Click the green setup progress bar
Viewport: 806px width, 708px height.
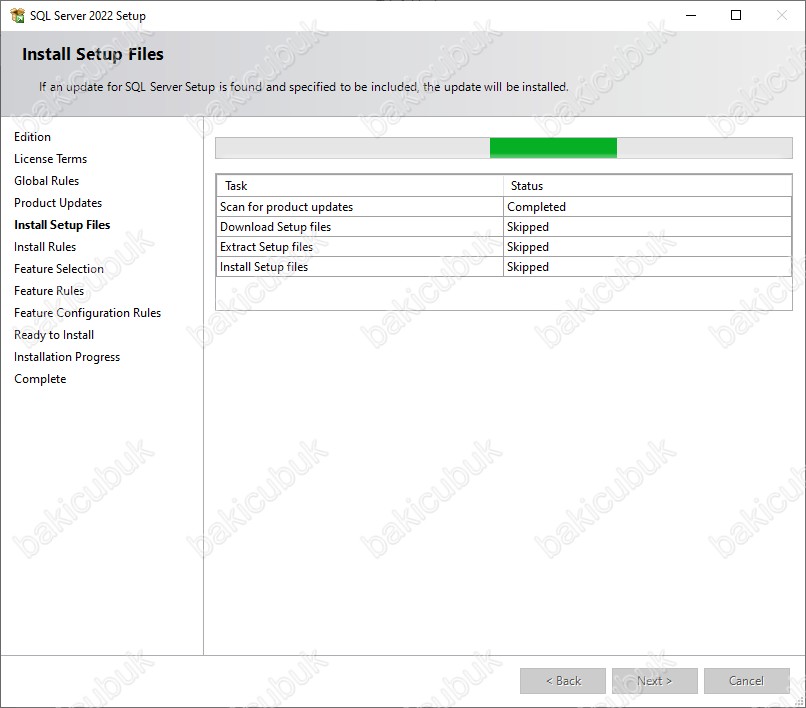coord(504,148)
